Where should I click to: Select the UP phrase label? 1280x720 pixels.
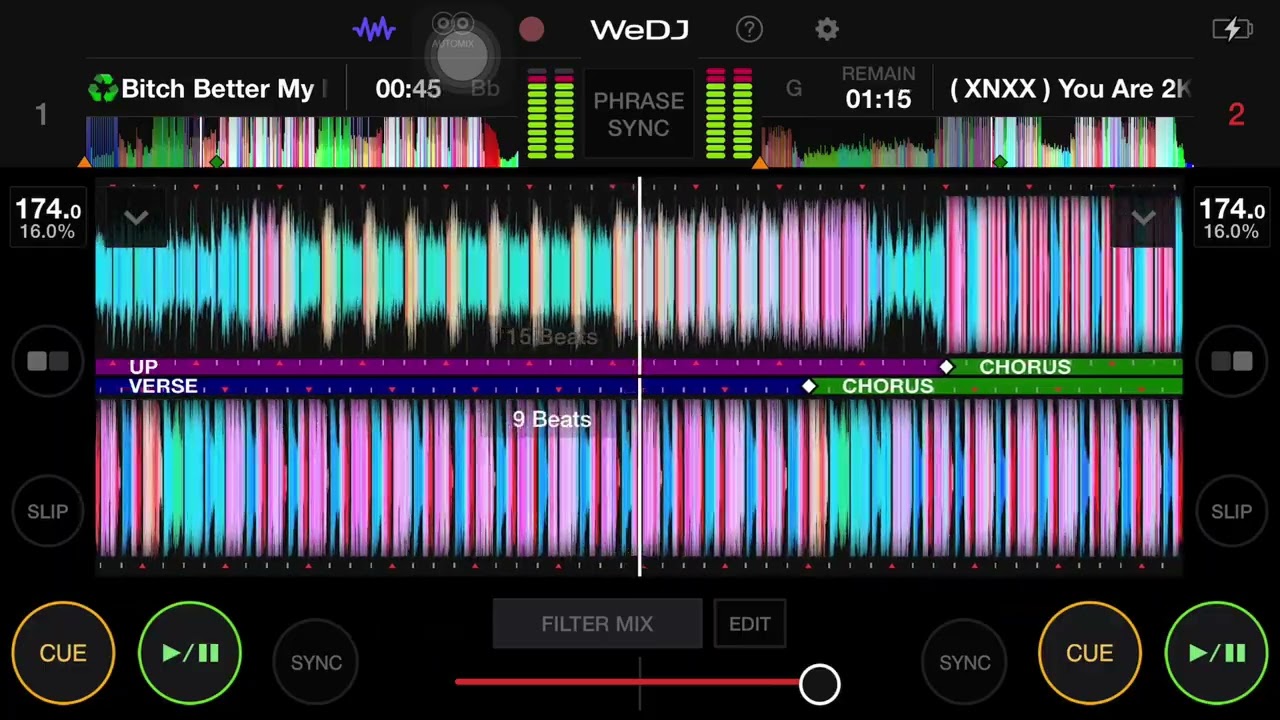coord(143,367)
